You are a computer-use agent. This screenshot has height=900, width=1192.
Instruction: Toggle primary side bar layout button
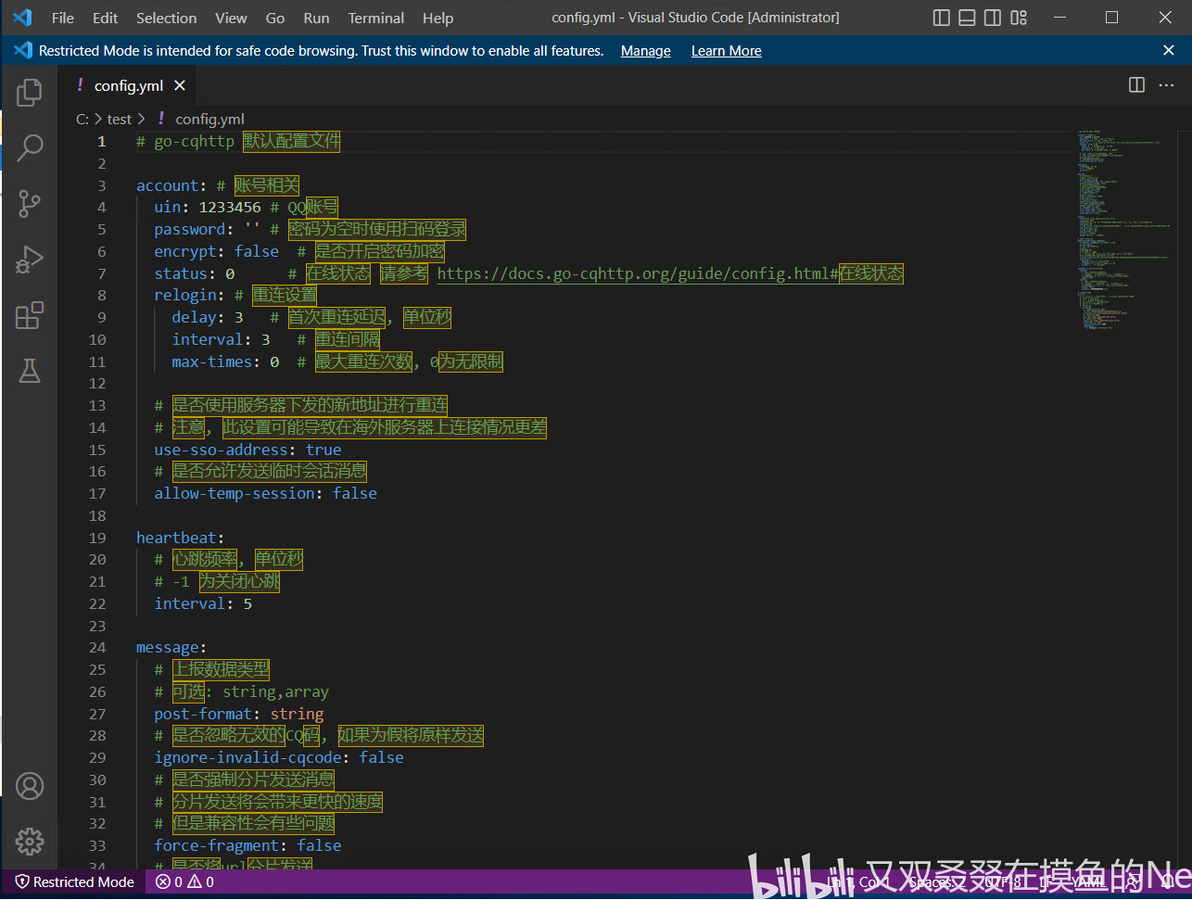941,18
